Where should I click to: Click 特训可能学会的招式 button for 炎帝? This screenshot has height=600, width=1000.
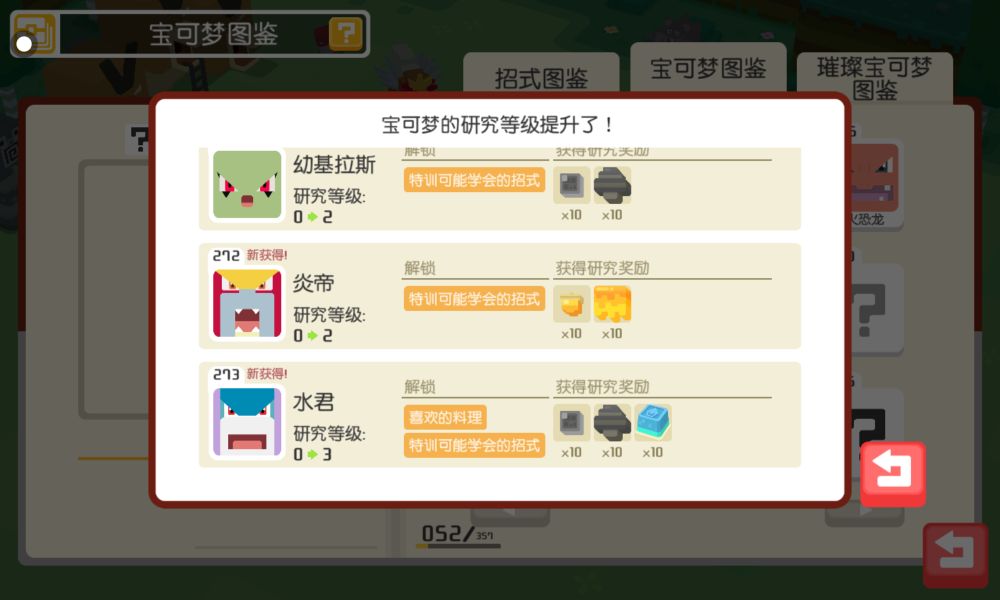click(474, 299)
